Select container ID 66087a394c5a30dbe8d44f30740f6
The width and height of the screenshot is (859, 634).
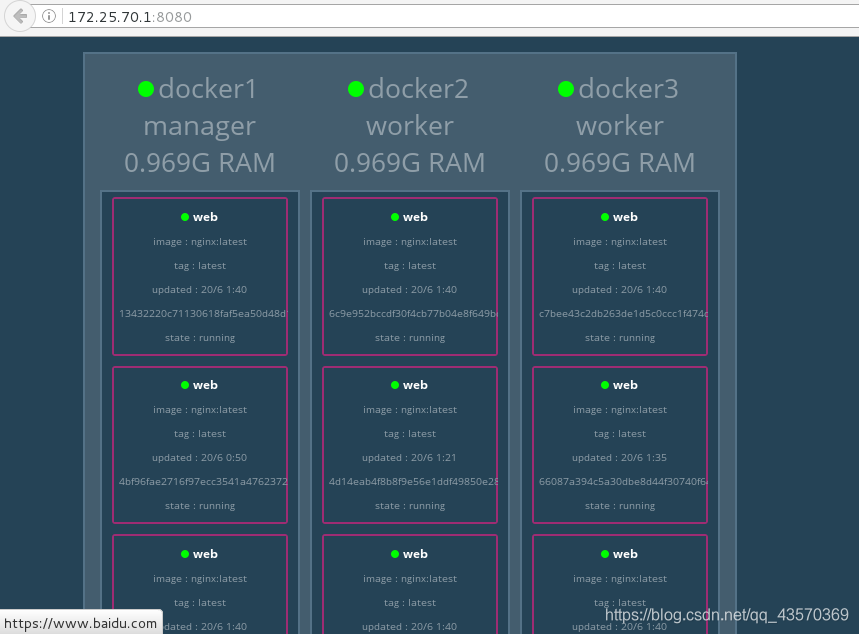pos(623,482)
